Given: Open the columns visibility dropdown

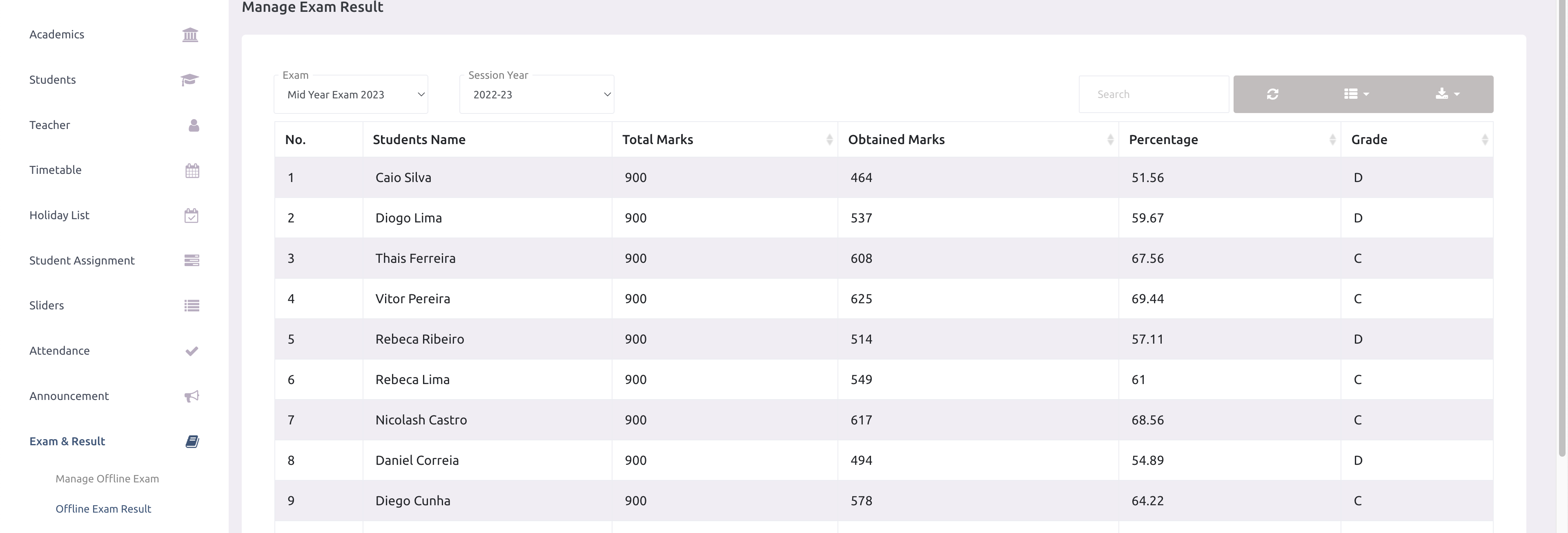Looking at the screenshot, I should coord(1356,94).
